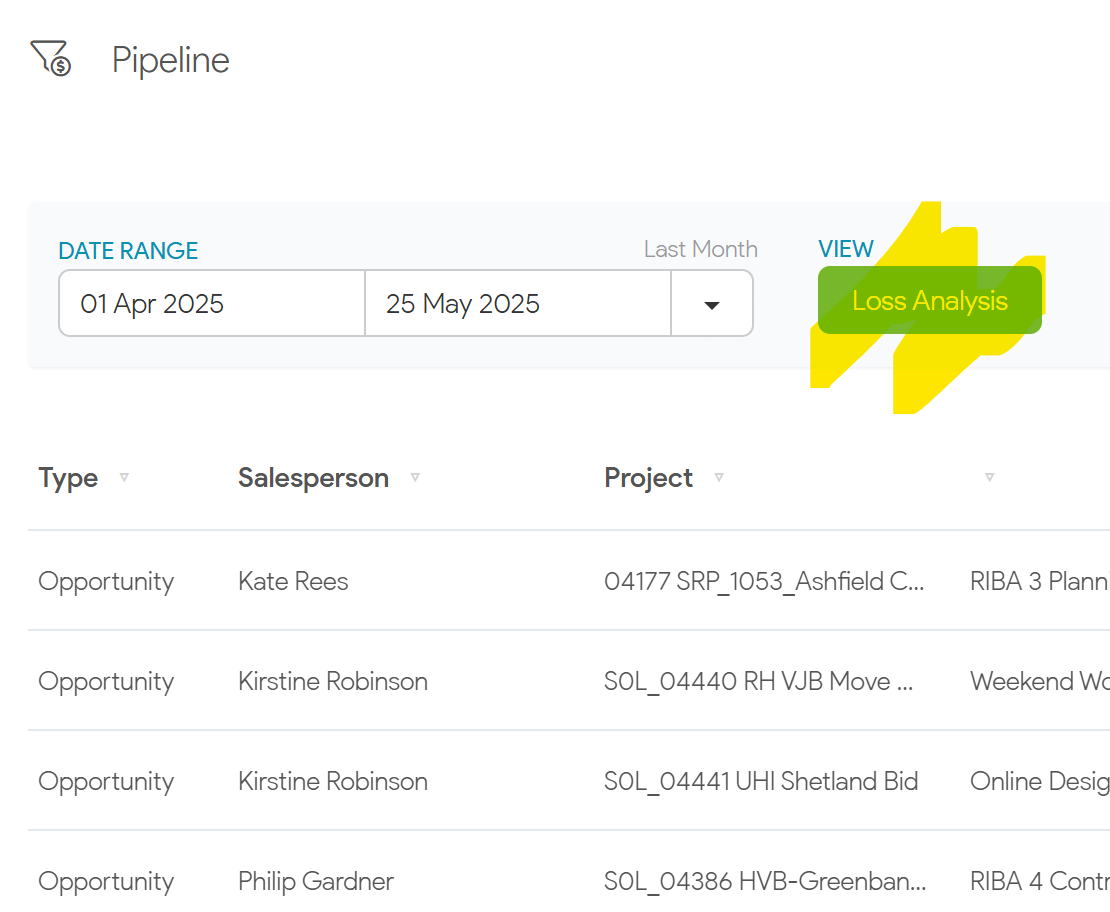Click the DATE RANGE label
Viewport: 1110px width, 912px height.
128,251
